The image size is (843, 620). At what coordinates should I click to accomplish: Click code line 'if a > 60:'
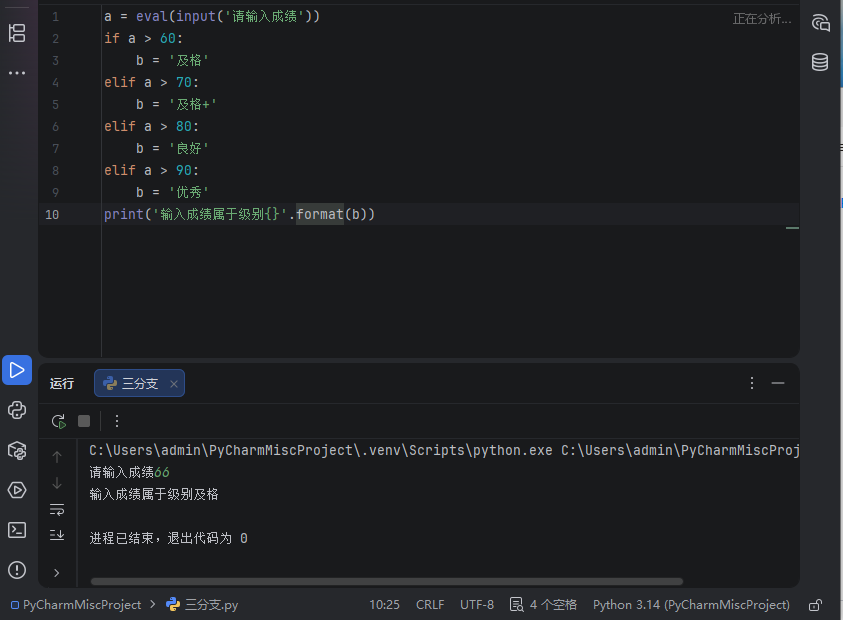[144, 38]
